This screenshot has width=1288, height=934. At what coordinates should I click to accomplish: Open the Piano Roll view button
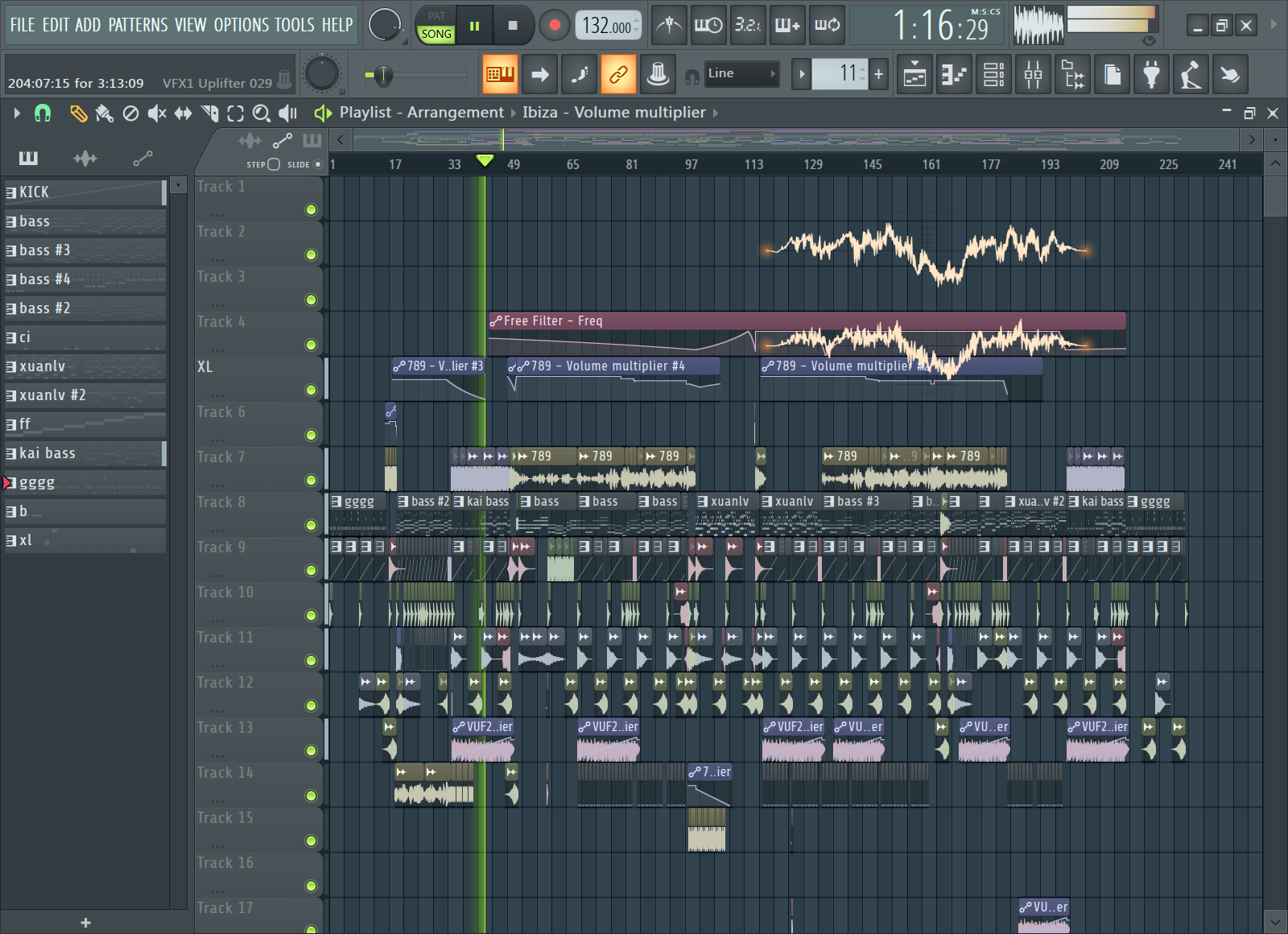(x=954, y=75)
